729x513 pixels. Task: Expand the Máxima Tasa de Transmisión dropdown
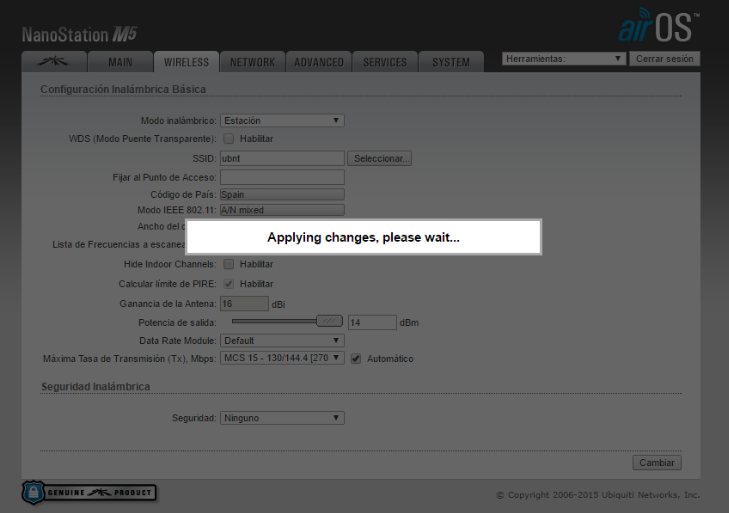point(282,358)
